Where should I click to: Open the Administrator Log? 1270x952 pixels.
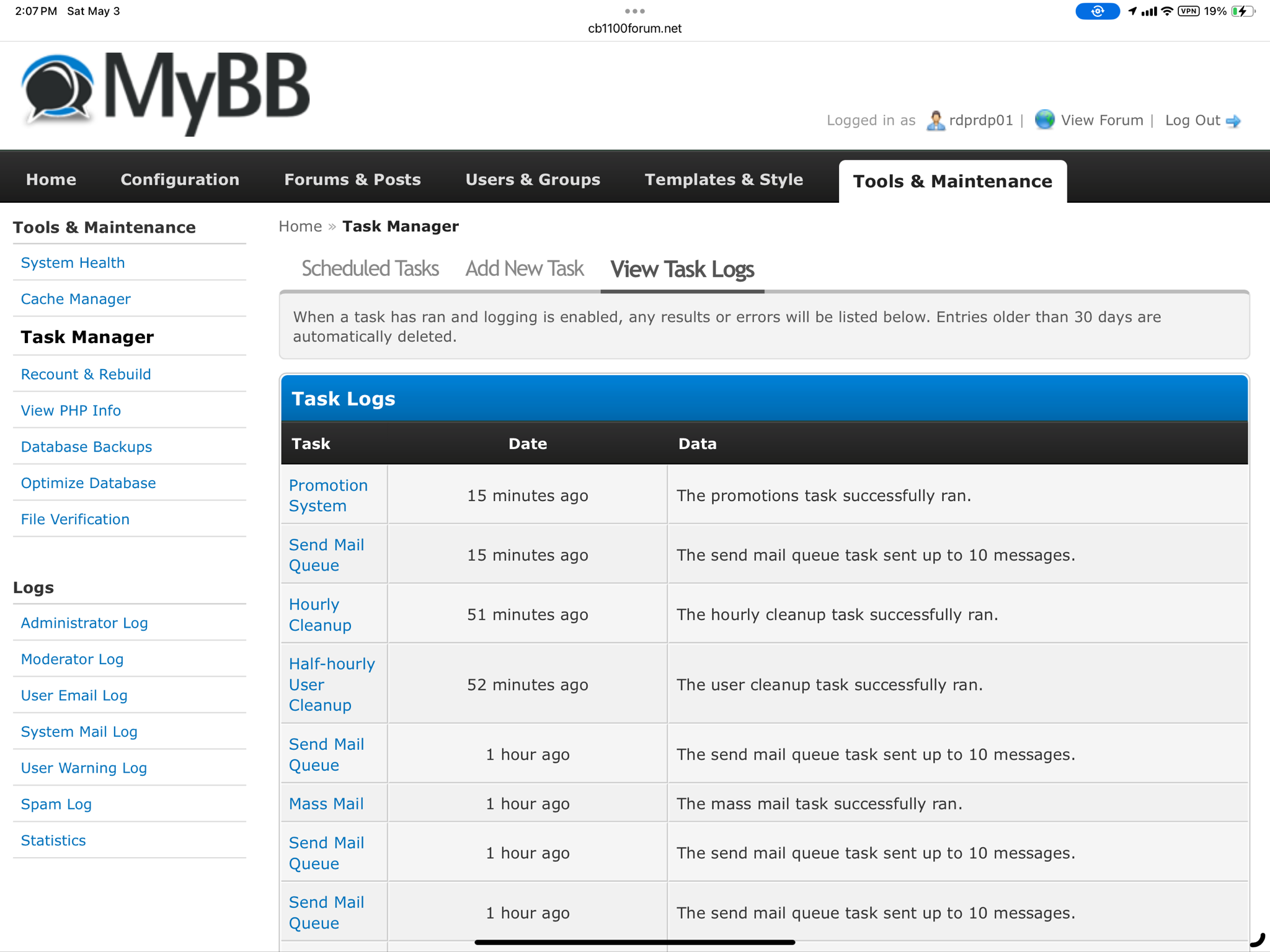coord(84,623)
